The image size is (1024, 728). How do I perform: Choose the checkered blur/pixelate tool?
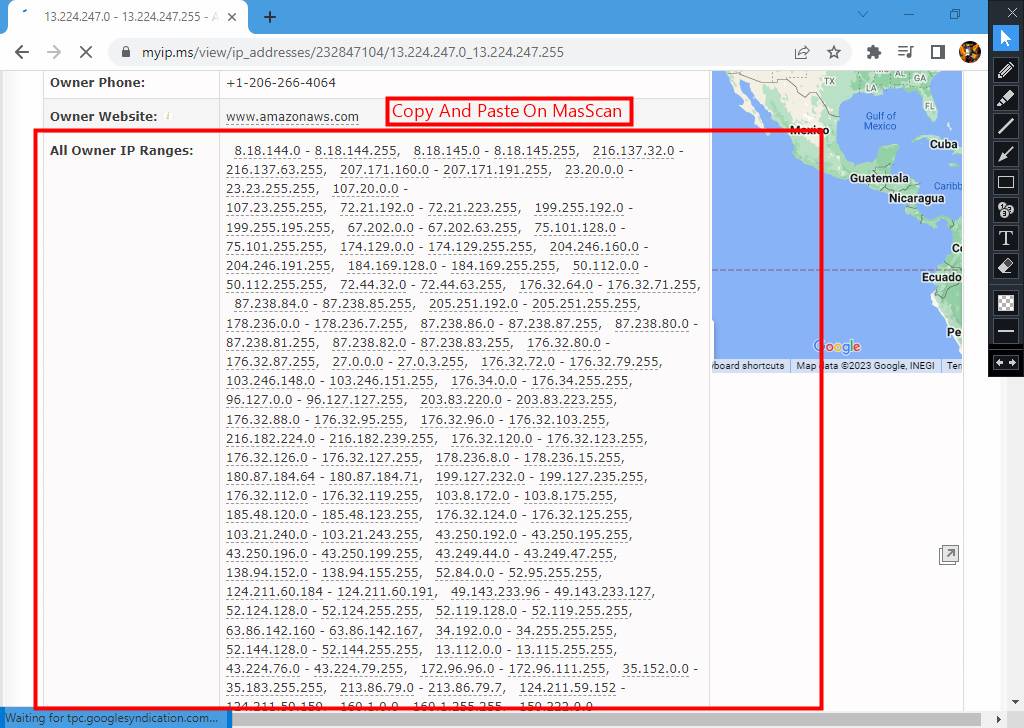point(1006,302)
